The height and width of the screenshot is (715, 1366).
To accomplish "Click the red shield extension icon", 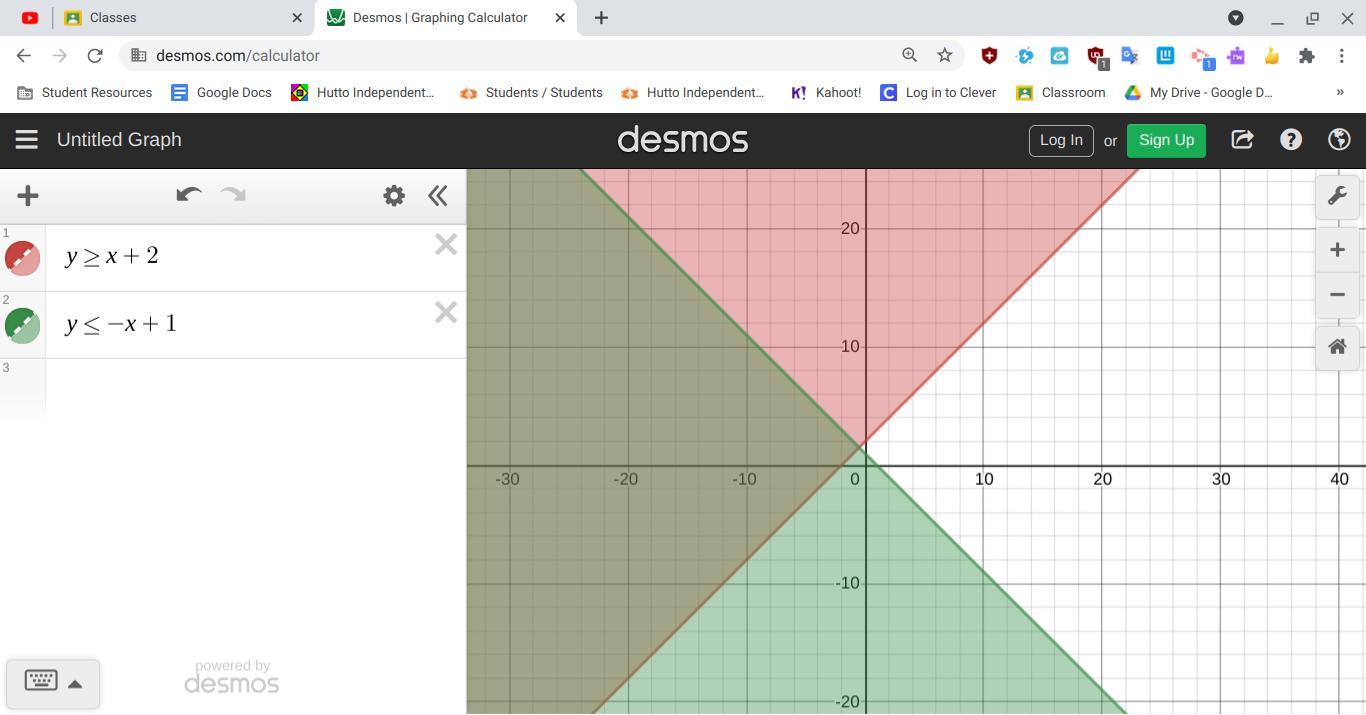I will click(x=989, y=56).
